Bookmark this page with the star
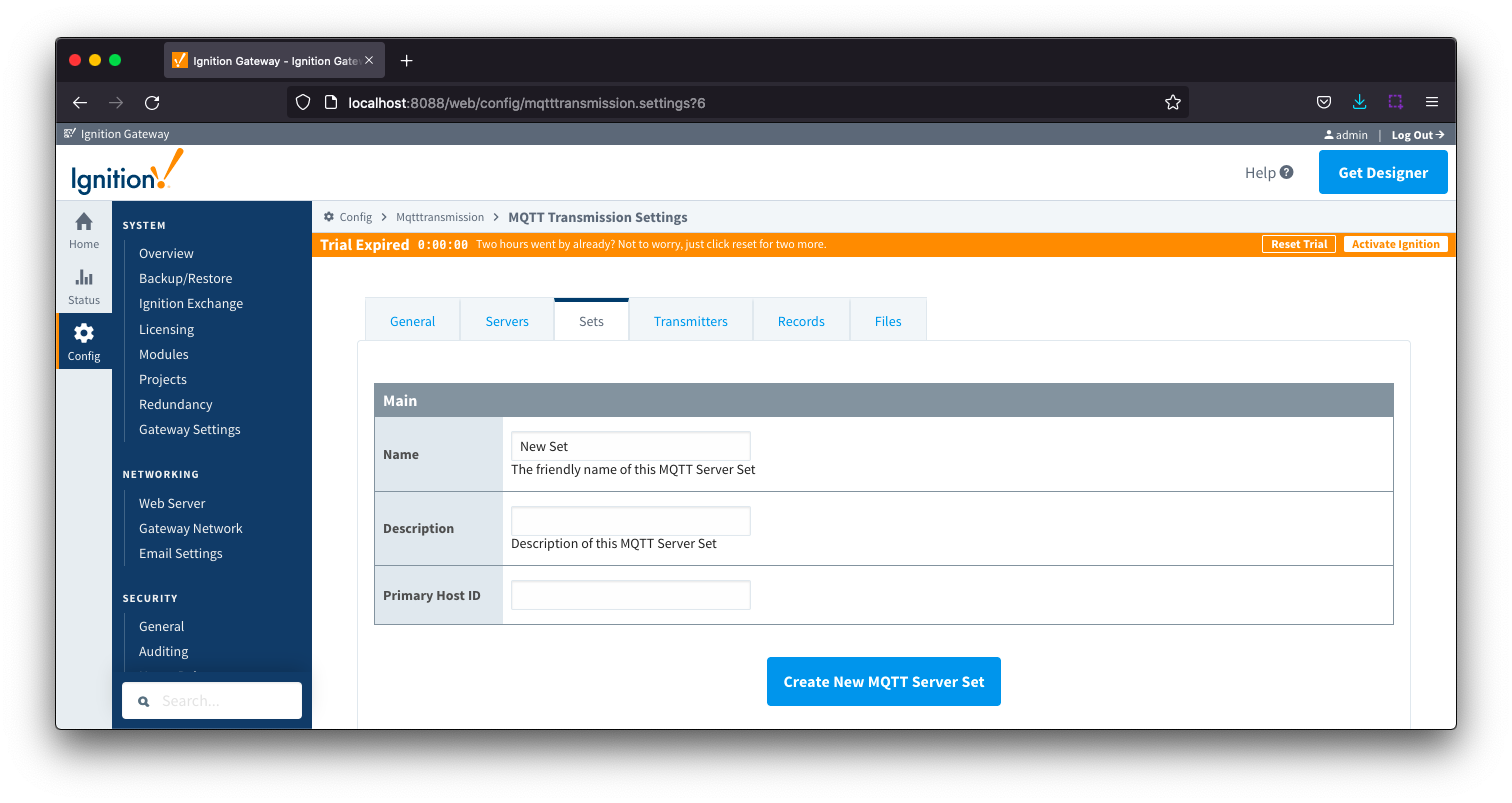 [x=1173, y=102]
